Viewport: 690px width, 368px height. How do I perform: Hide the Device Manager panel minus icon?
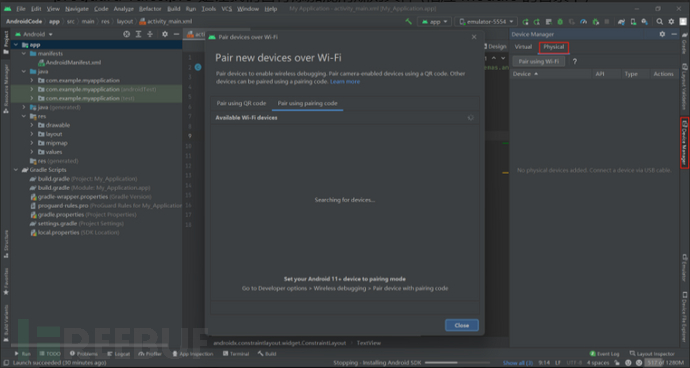click(674, 34)
